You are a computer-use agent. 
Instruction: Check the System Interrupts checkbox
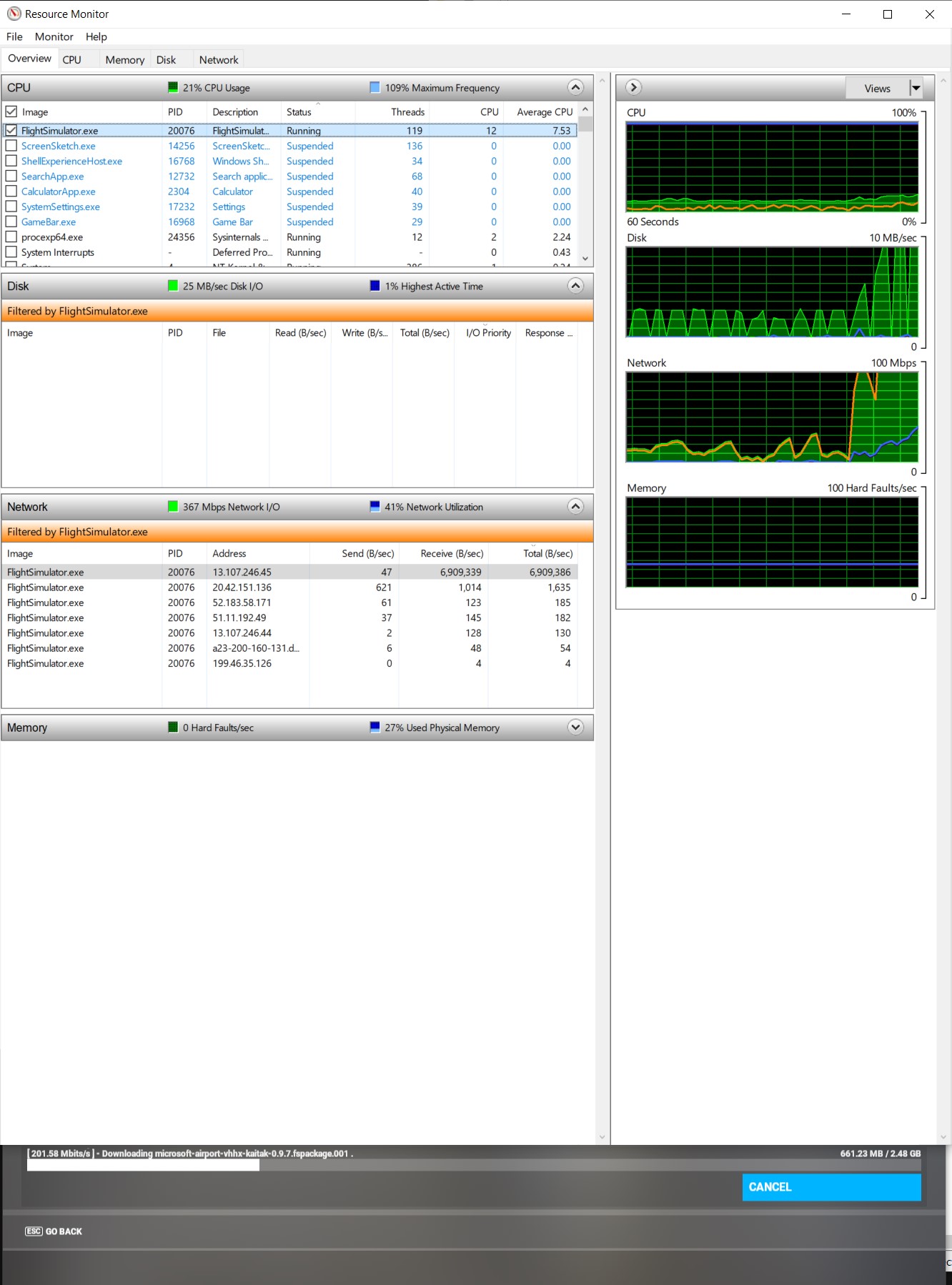pyautogui.click(x=11, y=252)
